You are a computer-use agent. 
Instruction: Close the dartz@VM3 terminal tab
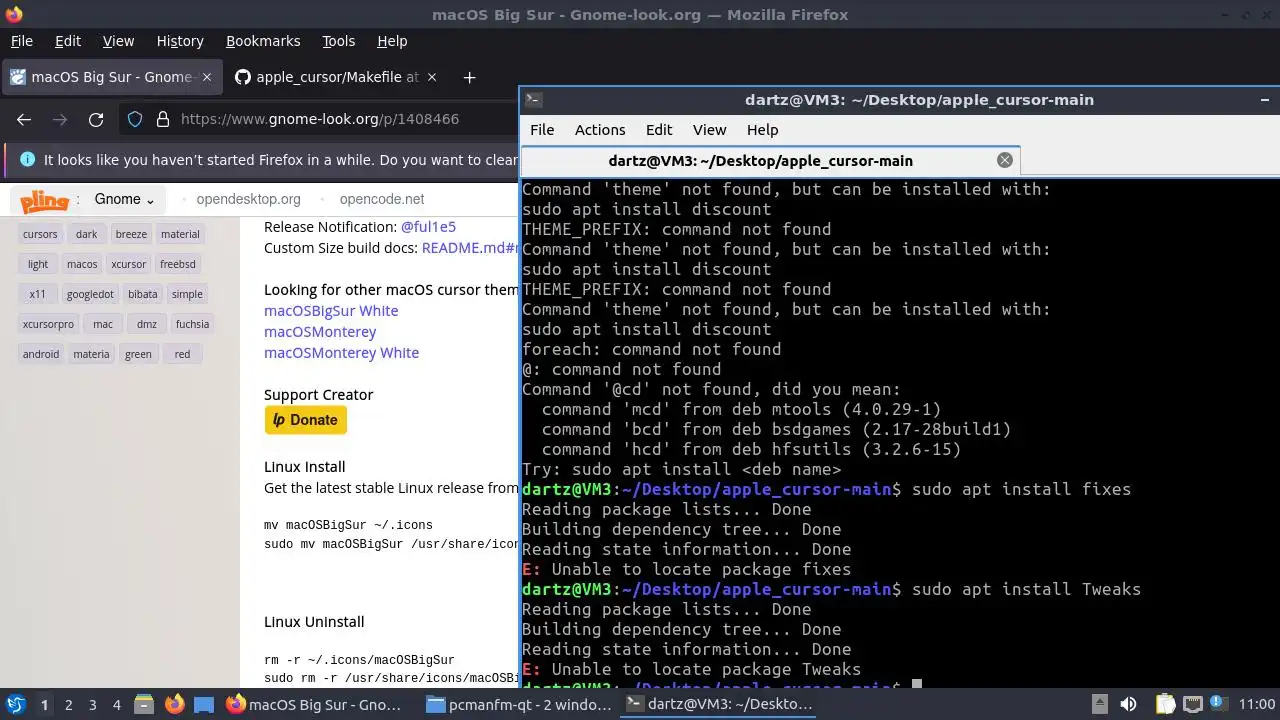1005,160
